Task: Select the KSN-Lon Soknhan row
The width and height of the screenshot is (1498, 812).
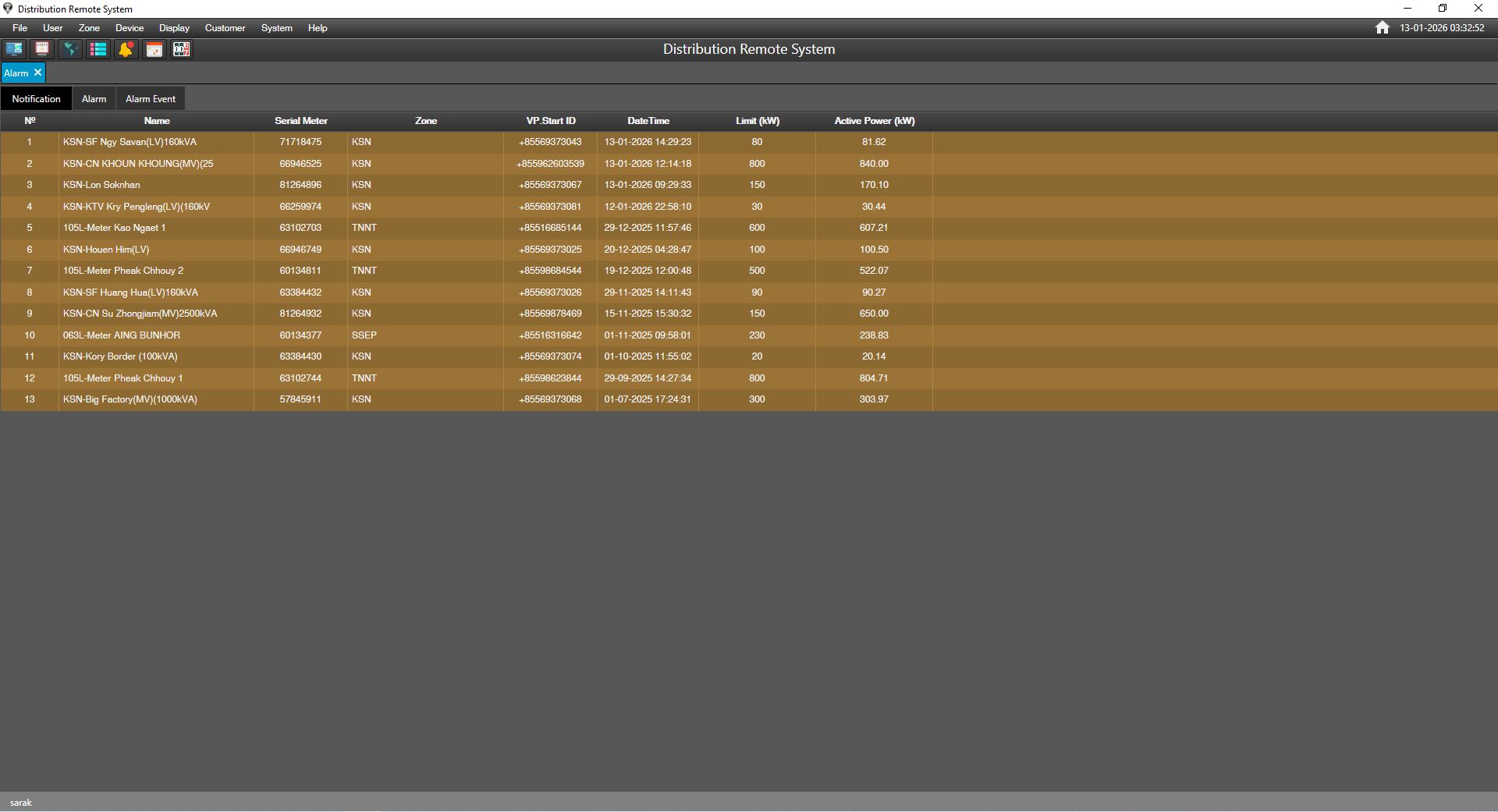Action: point(101,185)
